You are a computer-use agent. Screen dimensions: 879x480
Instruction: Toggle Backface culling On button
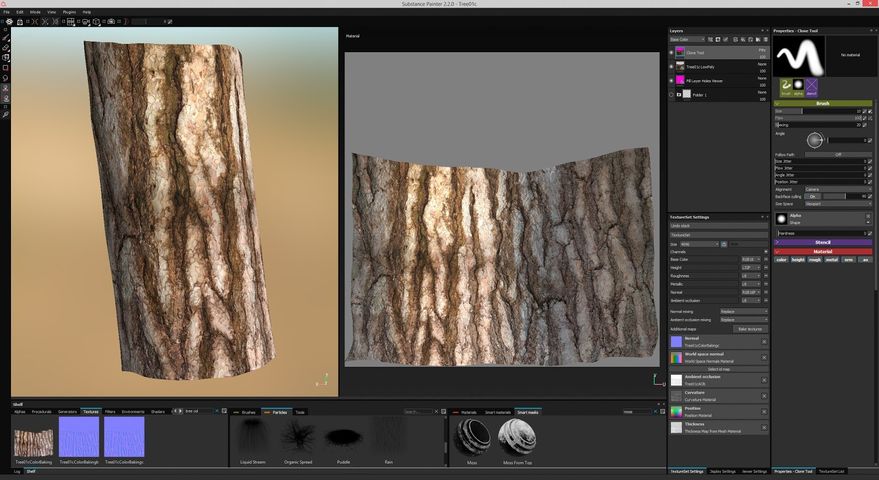813,196
